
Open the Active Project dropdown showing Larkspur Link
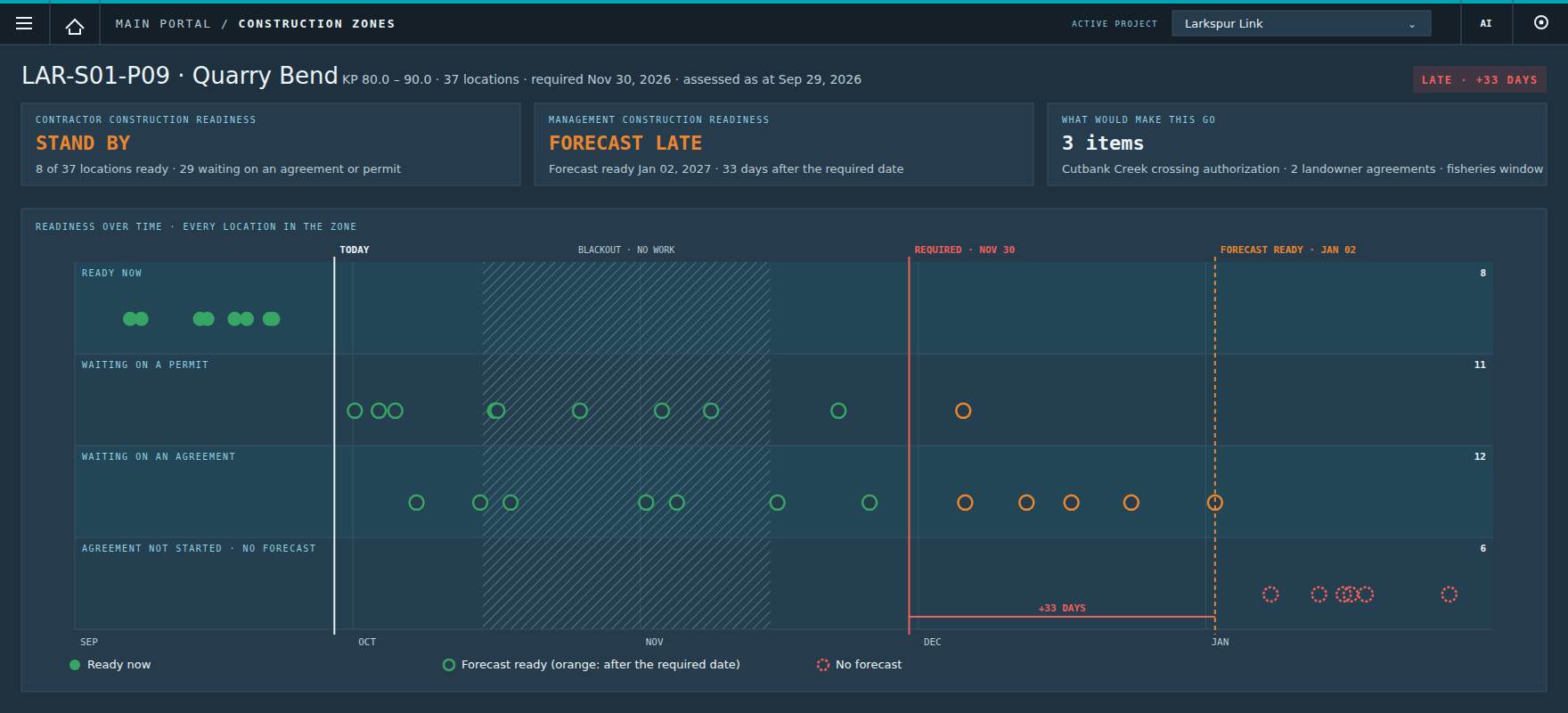point(1301,24)
